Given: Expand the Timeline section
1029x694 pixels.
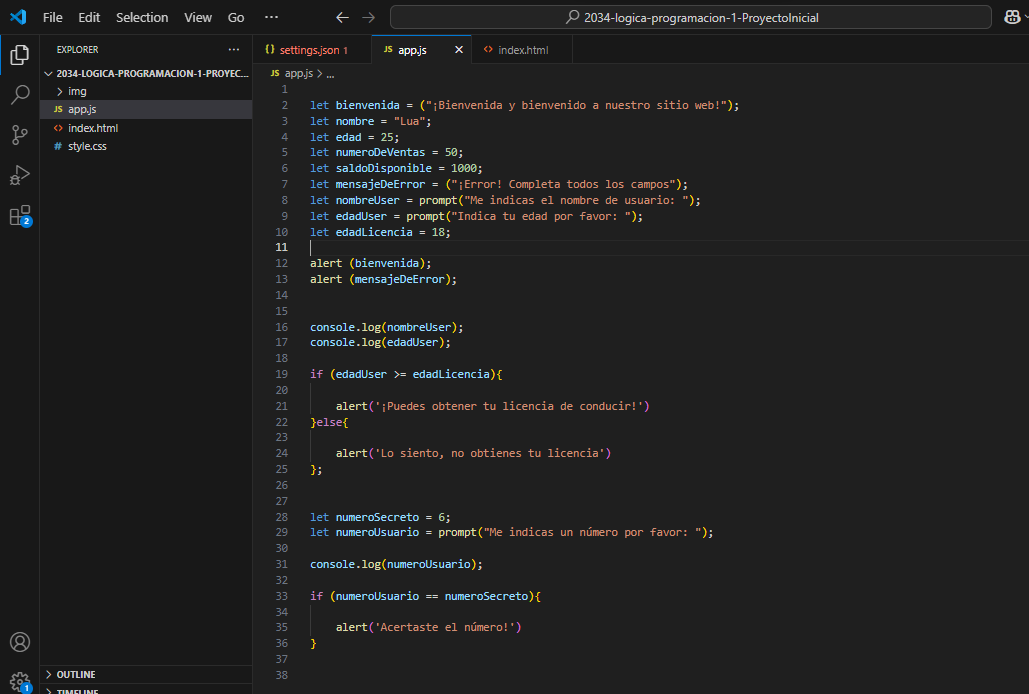Looking at the screenshot, I should tap(146, 690).
